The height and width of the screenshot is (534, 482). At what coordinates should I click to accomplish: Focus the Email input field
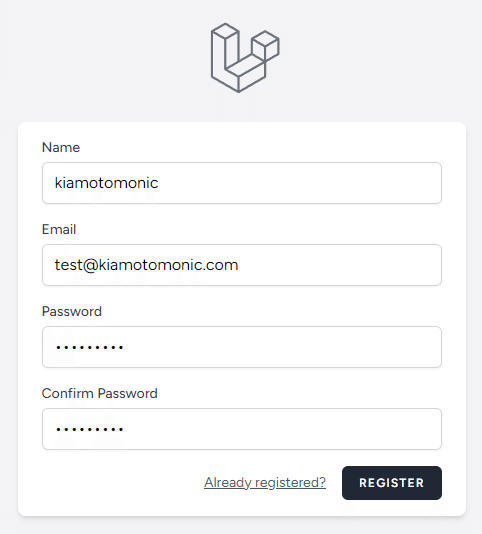(x=242, y=265)
